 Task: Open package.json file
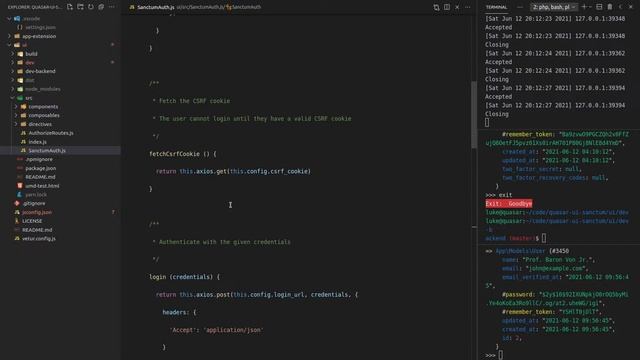pyautogui.click(x=41, y=168)
